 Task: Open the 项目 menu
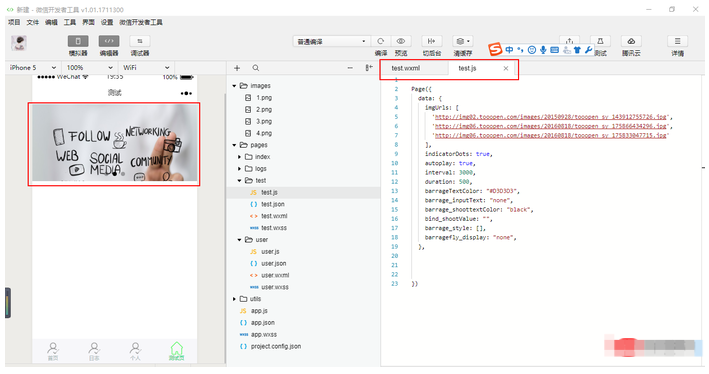coord(14,22)
